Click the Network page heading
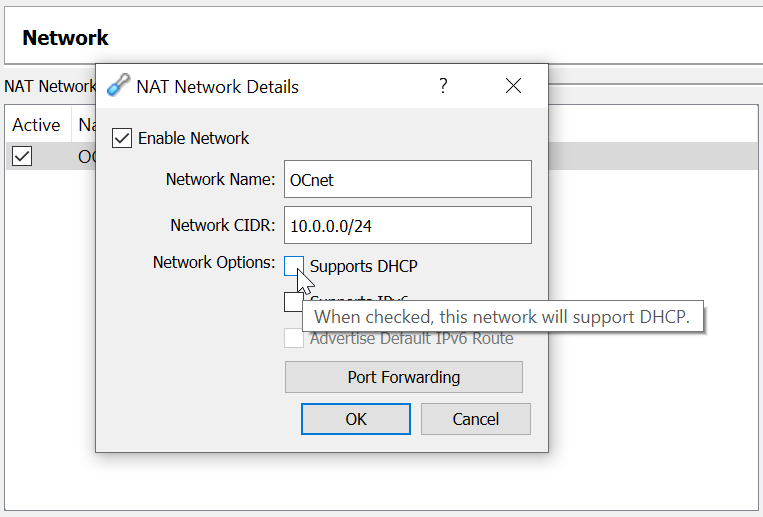Viewport: 763px width, 517px height. click(x=66, y=39)
